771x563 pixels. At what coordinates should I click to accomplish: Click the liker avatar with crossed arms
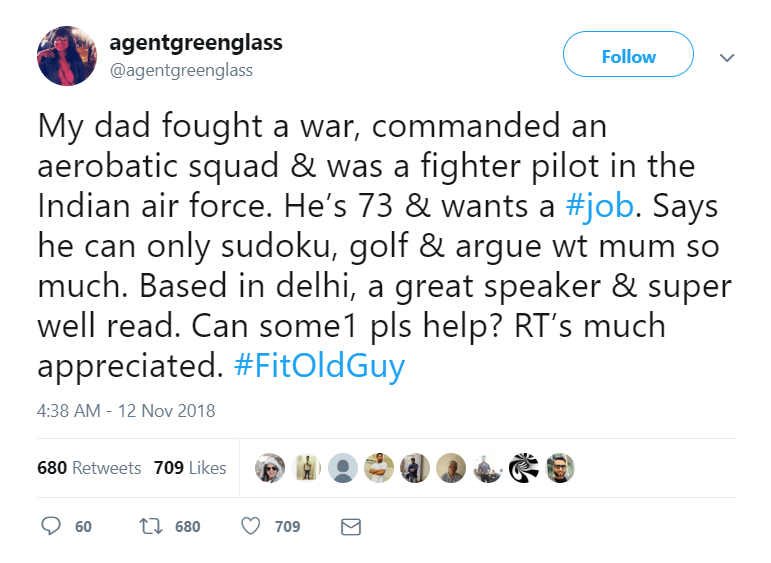379,468
